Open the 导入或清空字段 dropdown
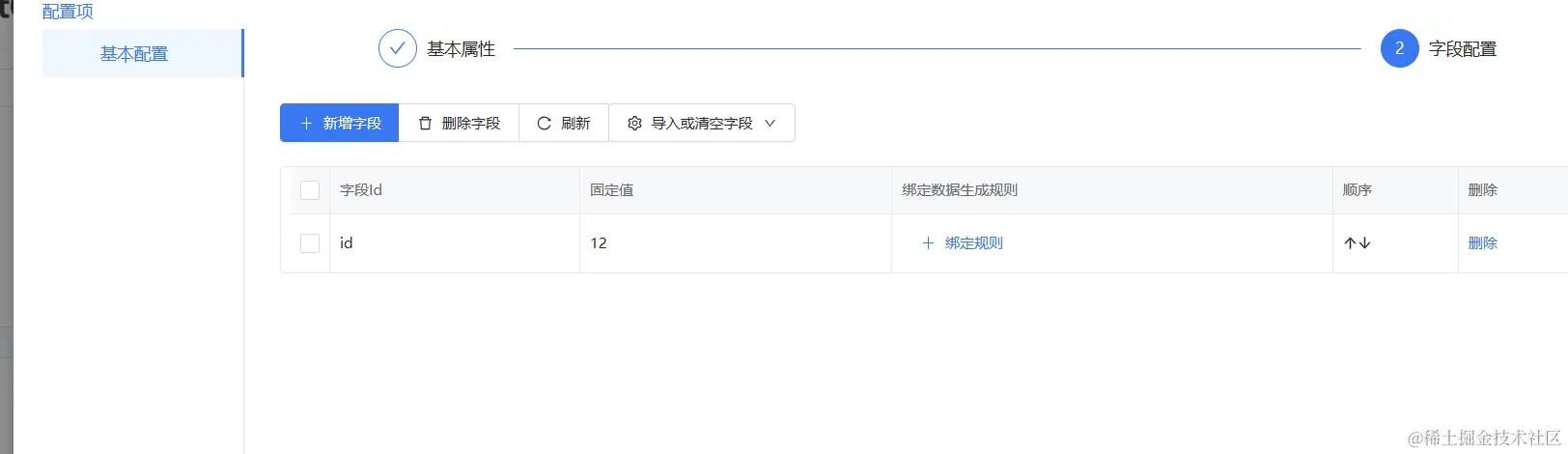The height and width of the screenshot is (454, 1568). click(x=702, y=123)
